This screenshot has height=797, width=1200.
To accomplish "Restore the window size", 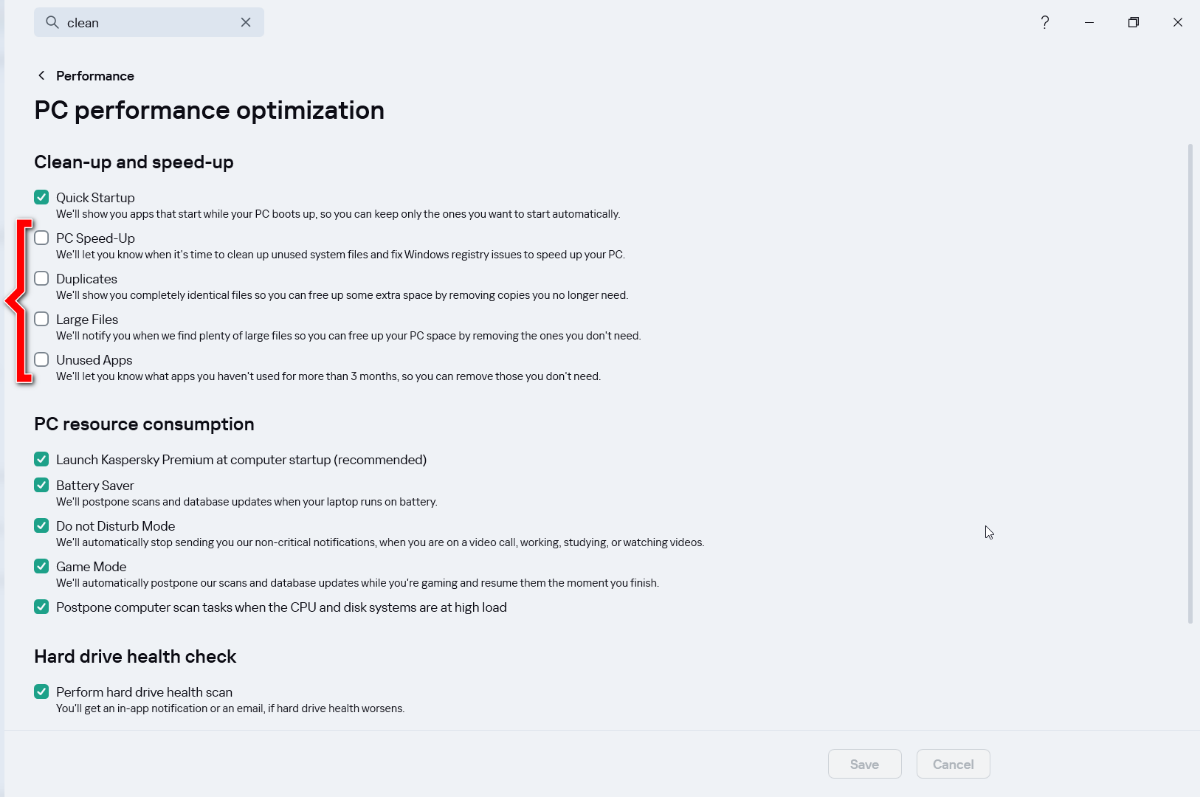I will [x=1133, y=22].
